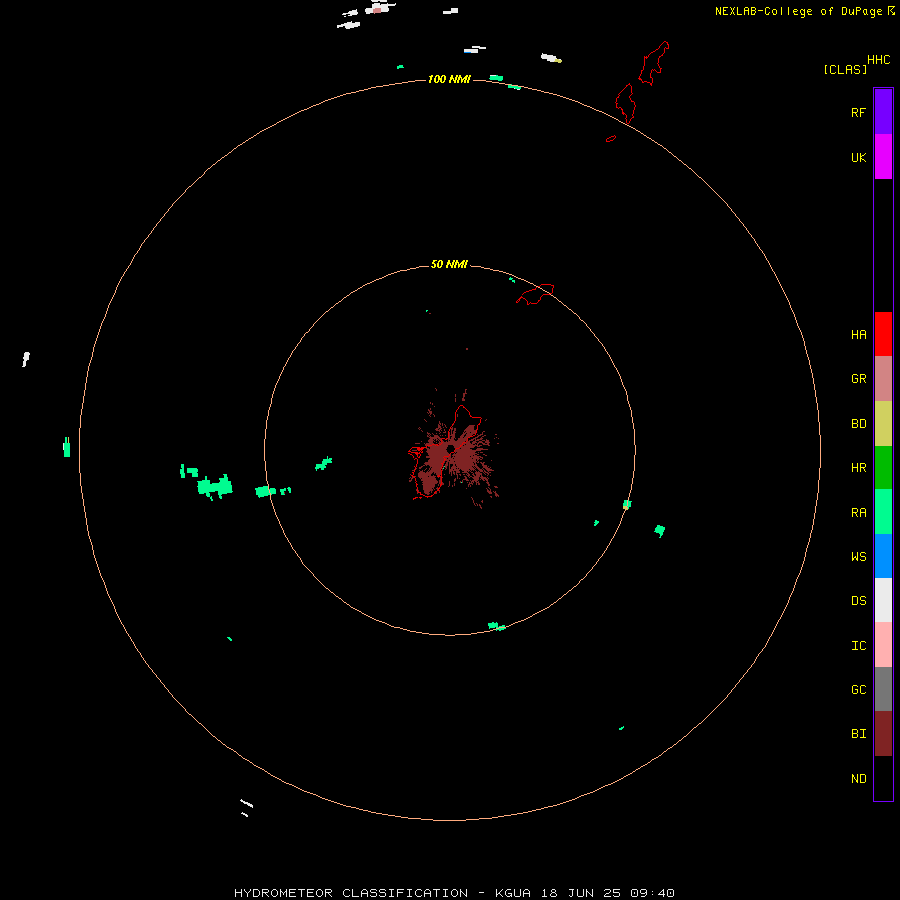Screen dimensions: 900x900
Task: Click the light green RA legend swatch
Action: pos(883,512)
